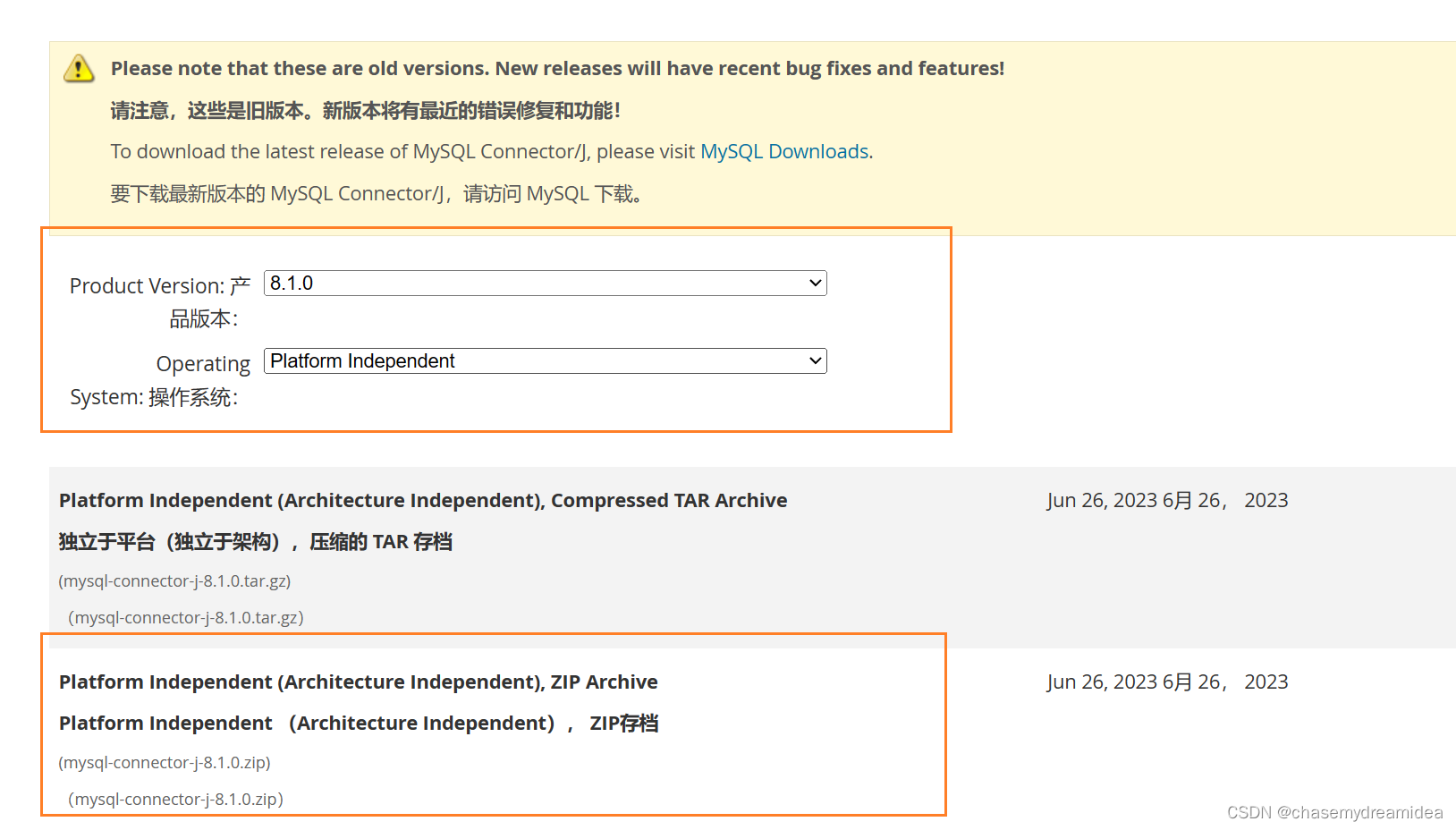
Task: Open the Operating System dropdown showing Platform Independent
Action: tap(545, 361)
